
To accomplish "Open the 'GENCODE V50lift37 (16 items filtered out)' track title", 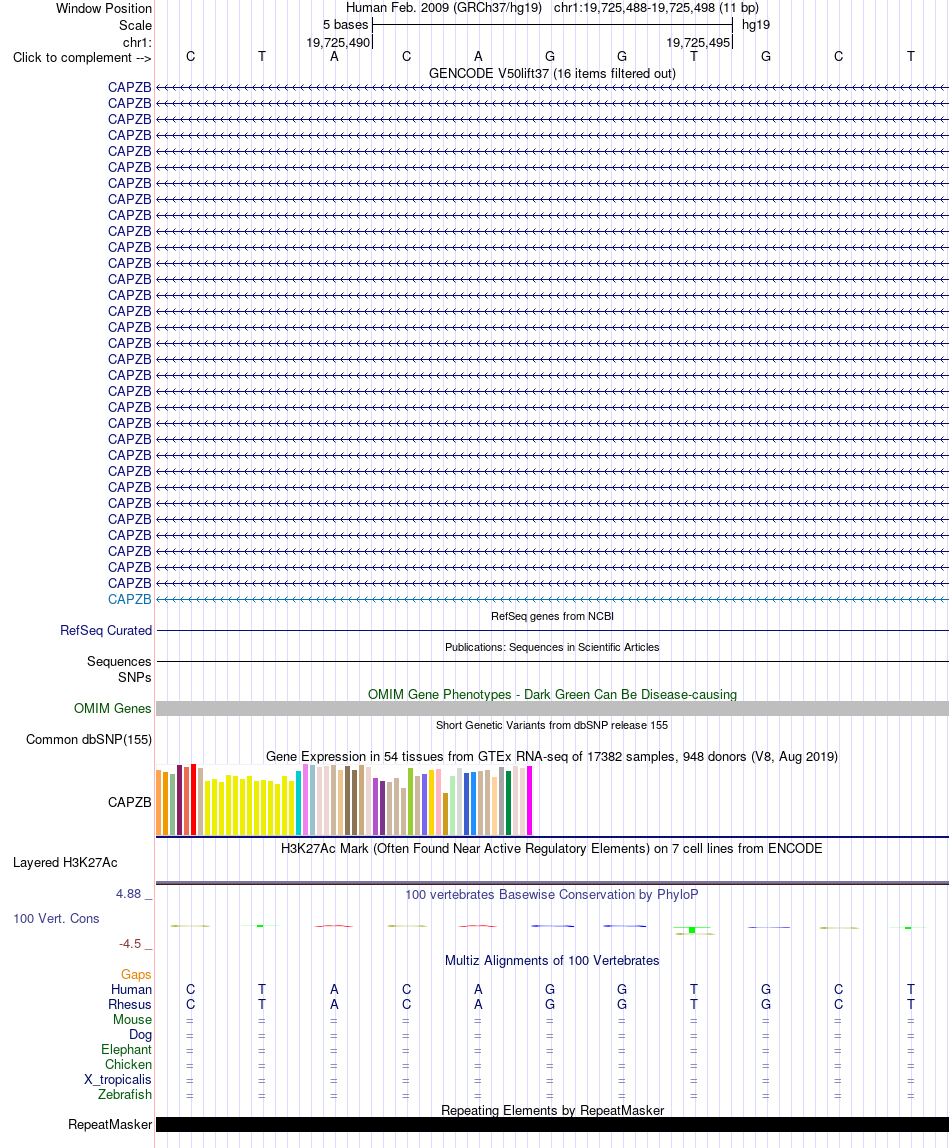I will click(552, 73).
